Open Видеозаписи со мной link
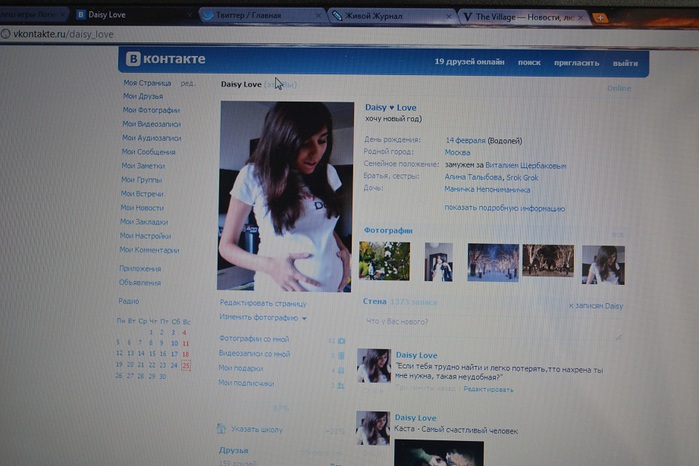The height and width of the screenshot is (466, 699). coord(254,354)
